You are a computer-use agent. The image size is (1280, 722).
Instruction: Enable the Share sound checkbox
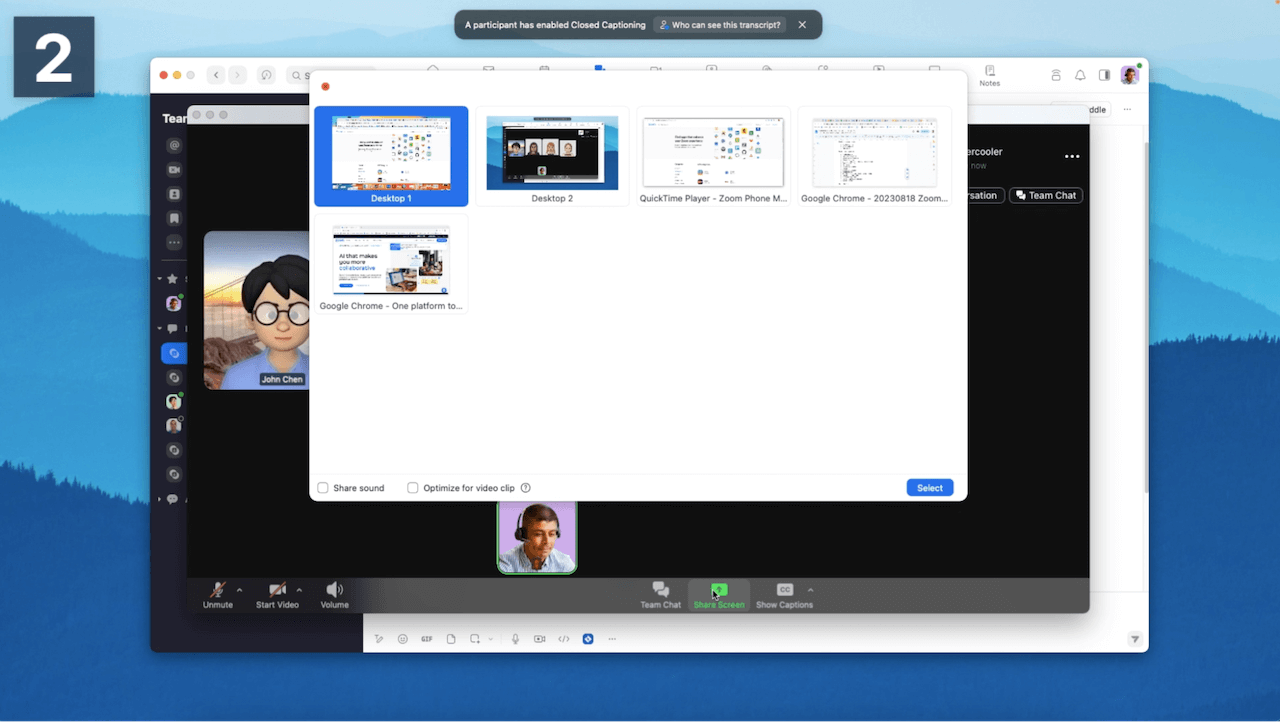coord(323,488)
